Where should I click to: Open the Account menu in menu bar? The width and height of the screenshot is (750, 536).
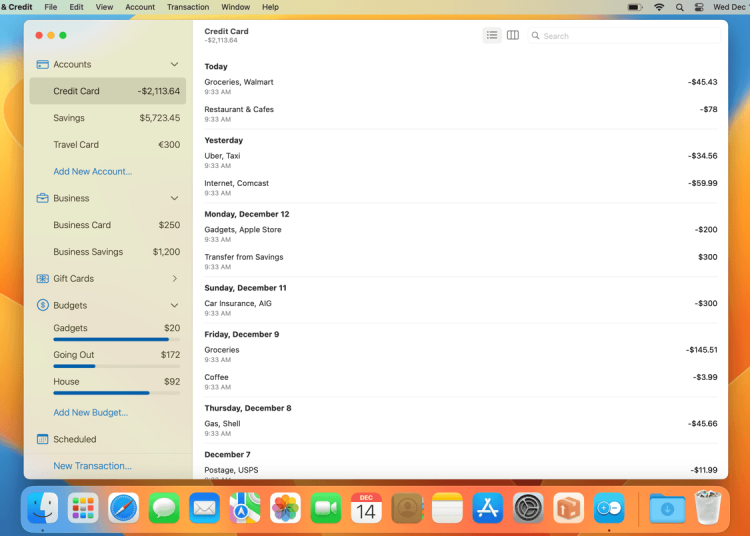(x=140, y=7)
